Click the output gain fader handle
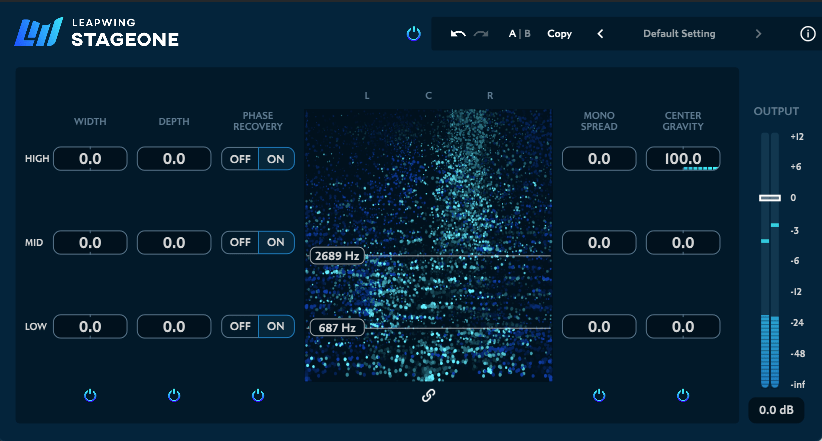The image size is (822, 441). click(769, 198)
